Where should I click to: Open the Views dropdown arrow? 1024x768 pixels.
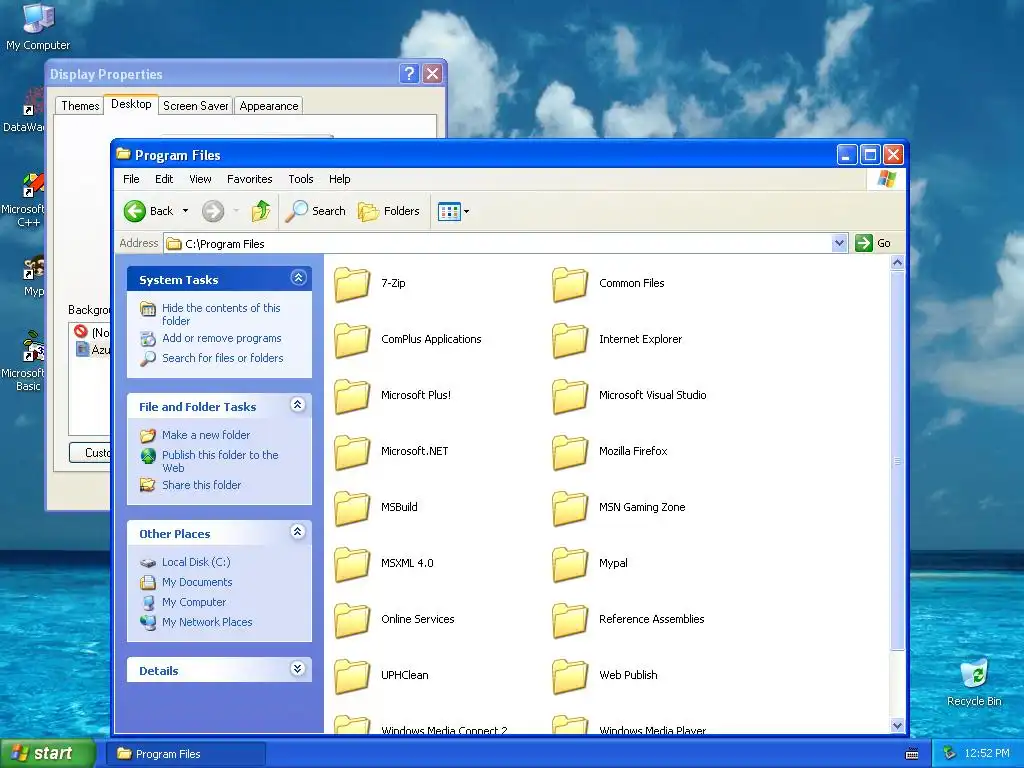[466, 212]
